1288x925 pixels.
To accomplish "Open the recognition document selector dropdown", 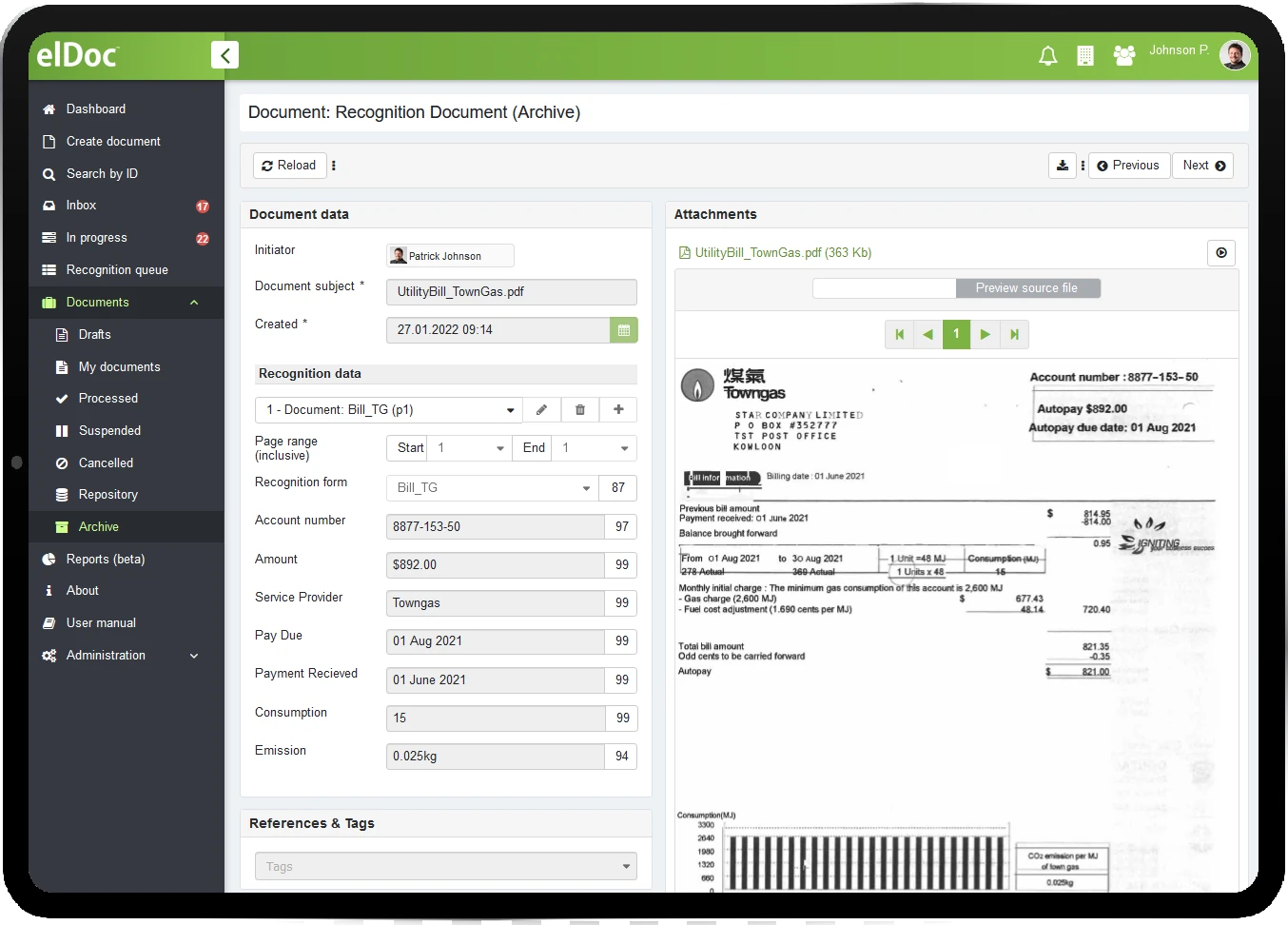I will (388, 410).
